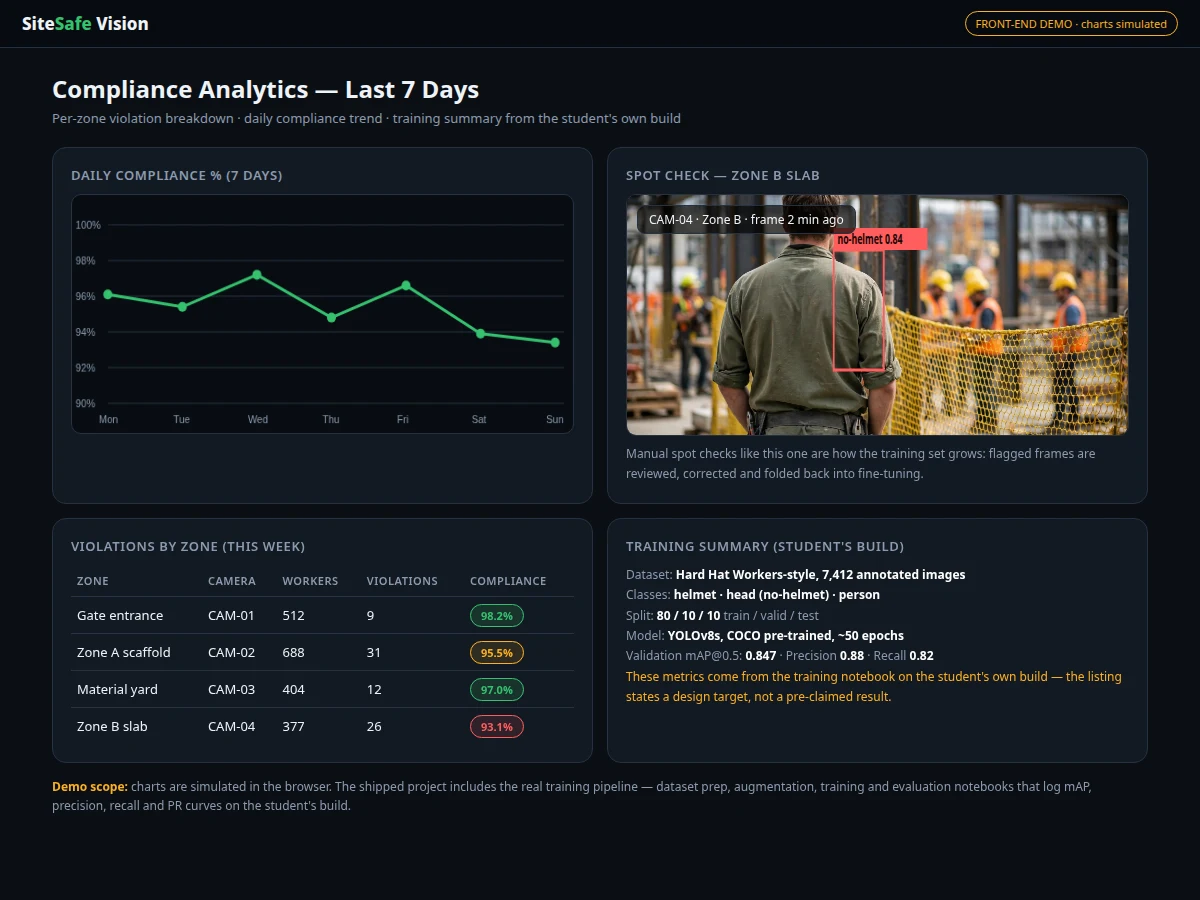Sort by the VIOLATIONS column header
The image size is (1200, 900).
(x=402, y=581)
